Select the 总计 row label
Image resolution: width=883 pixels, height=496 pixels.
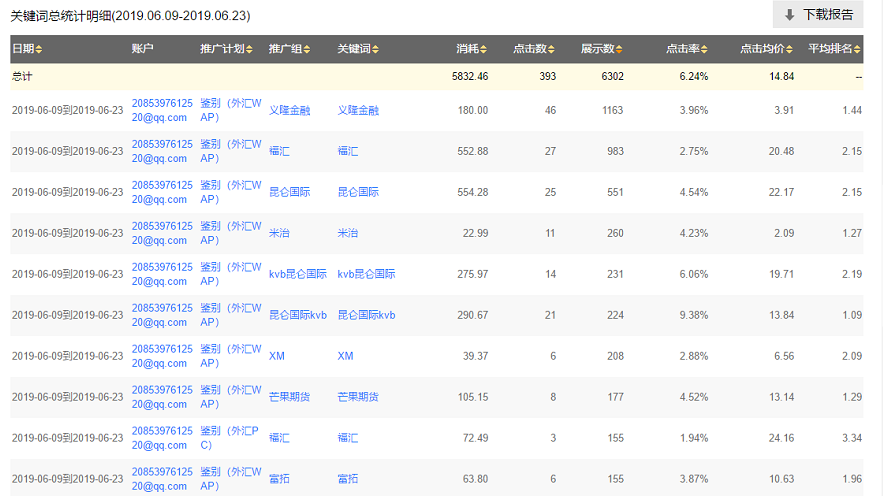click(x=22, y=77)
